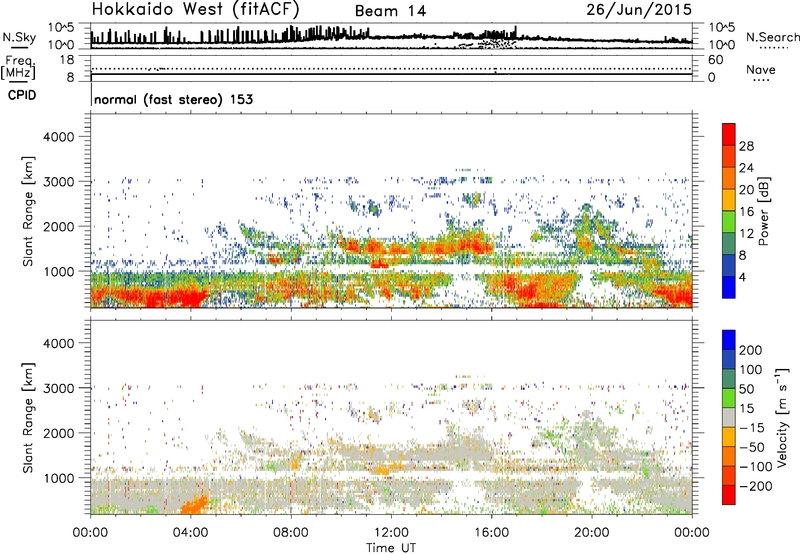
Task: Click the '04:00' time tick label
Action: click(x=191, y=533)
